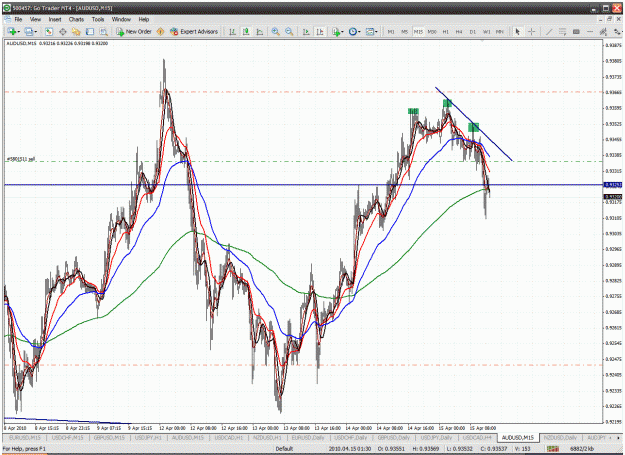Click the Periods clock icon
The width and height of the screenshot is (625, 455).
[352, 31]
